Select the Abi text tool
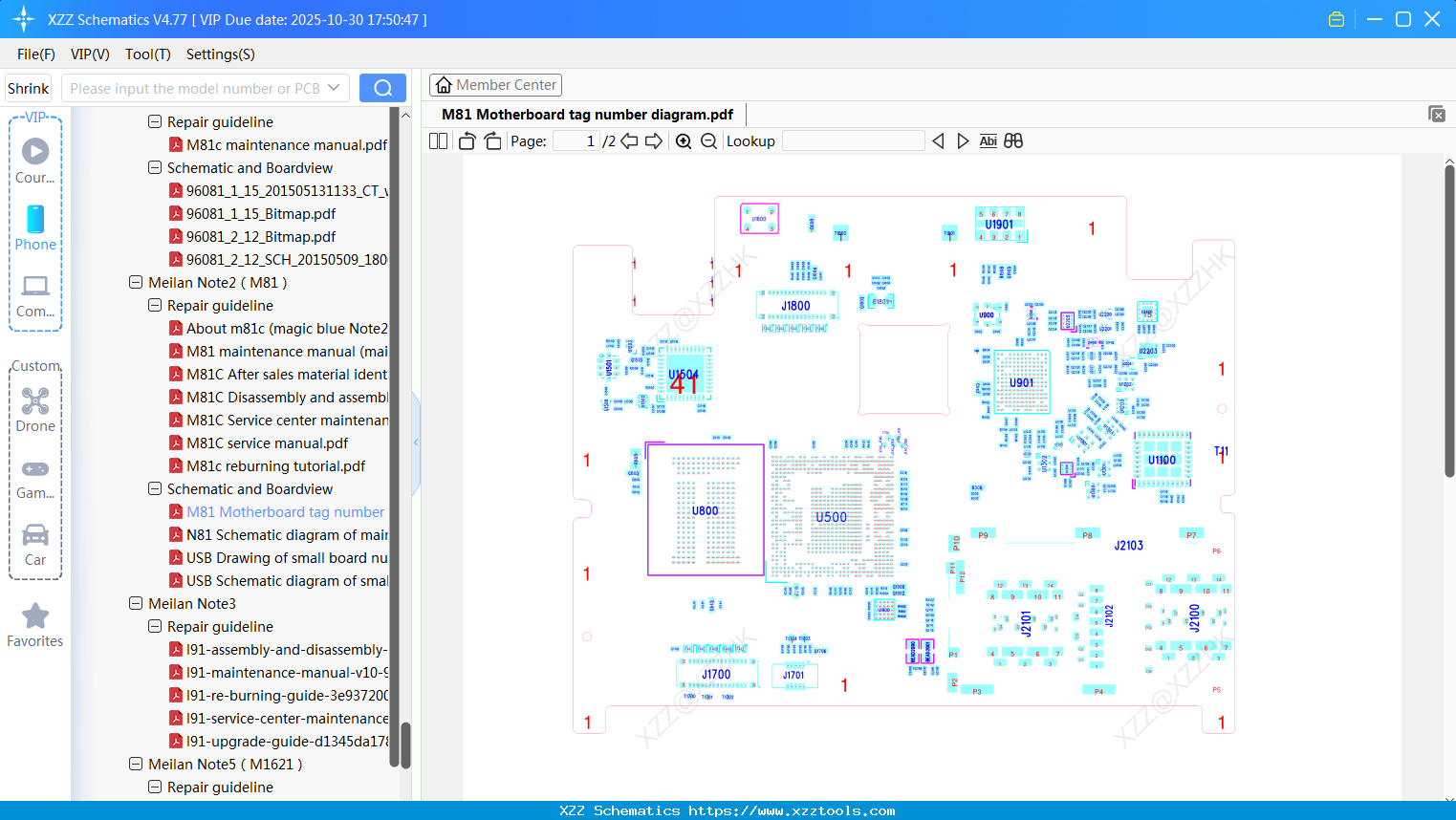Image resolution: width=1456 pixels, height=820 pixels. 988,140
